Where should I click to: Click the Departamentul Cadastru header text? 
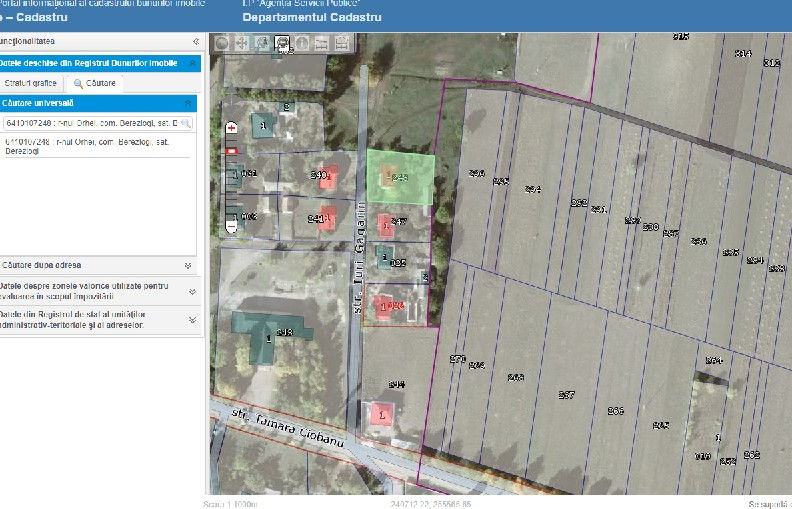click(x=312, y=17)
